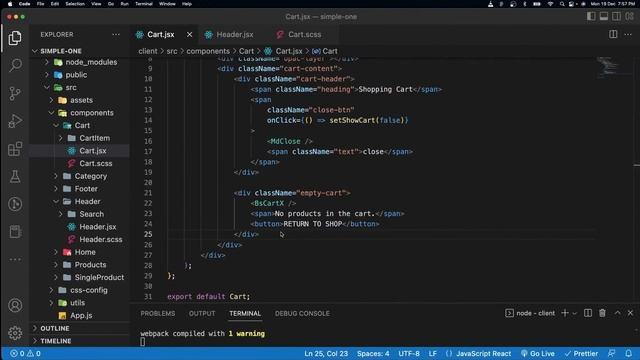Open the Accounts icon in activity bar

click(x=15, y=305)
